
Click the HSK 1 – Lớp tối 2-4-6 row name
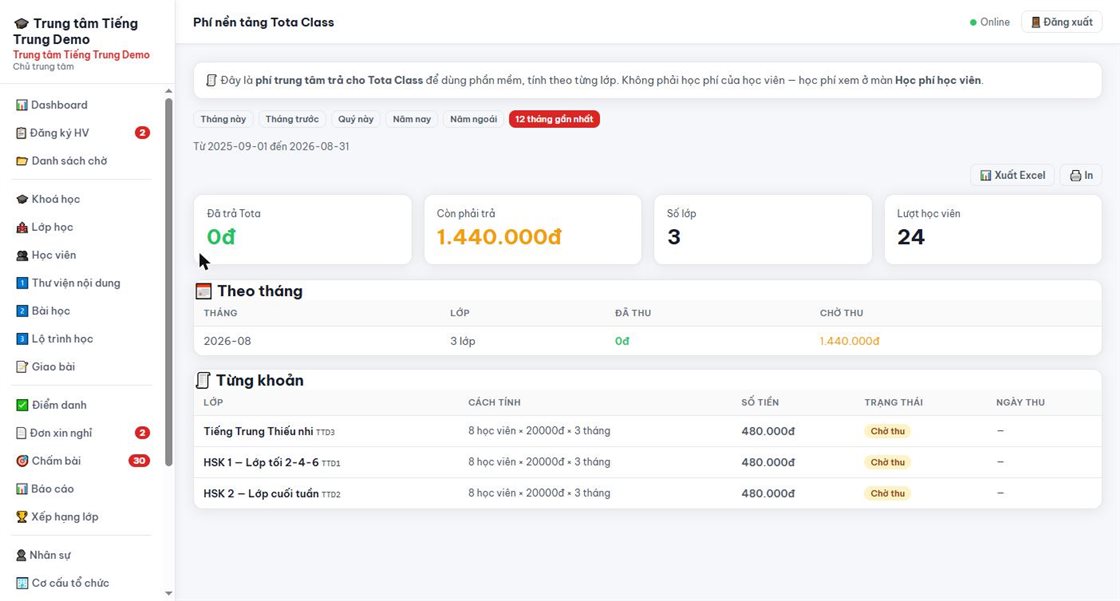point(261,462)
